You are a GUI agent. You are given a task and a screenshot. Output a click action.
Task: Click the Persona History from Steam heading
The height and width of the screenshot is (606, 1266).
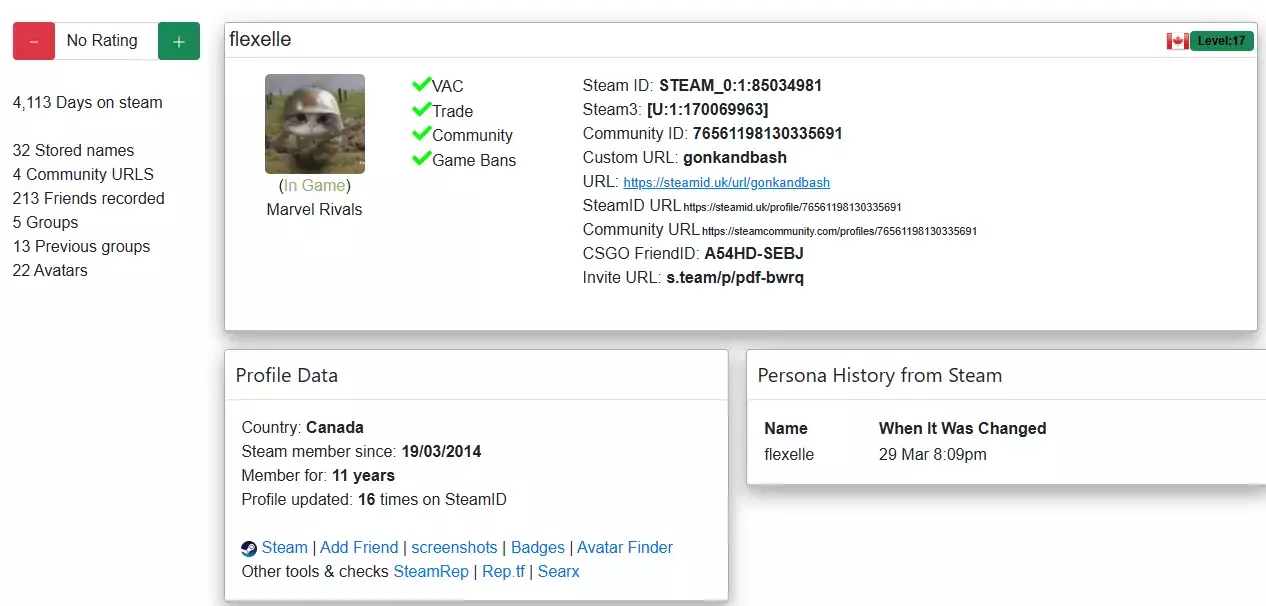coord(880,376)
